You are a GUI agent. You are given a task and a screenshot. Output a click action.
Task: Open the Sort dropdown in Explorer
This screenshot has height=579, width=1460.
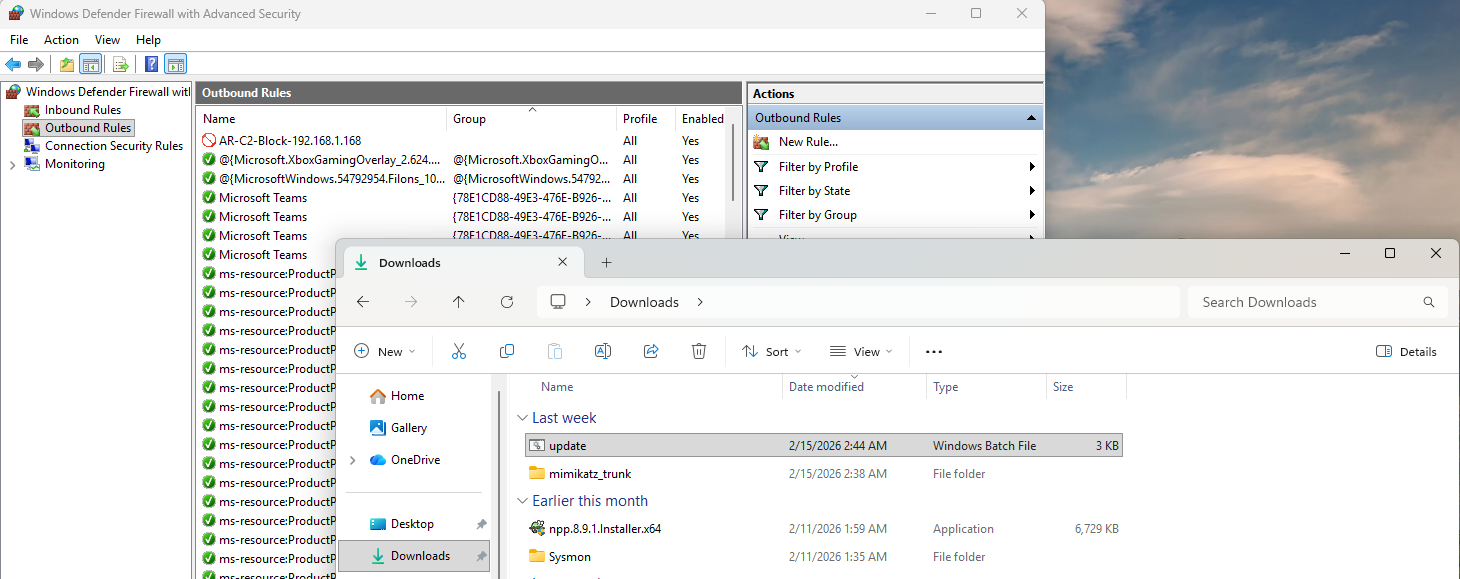[x=771, y=351]
